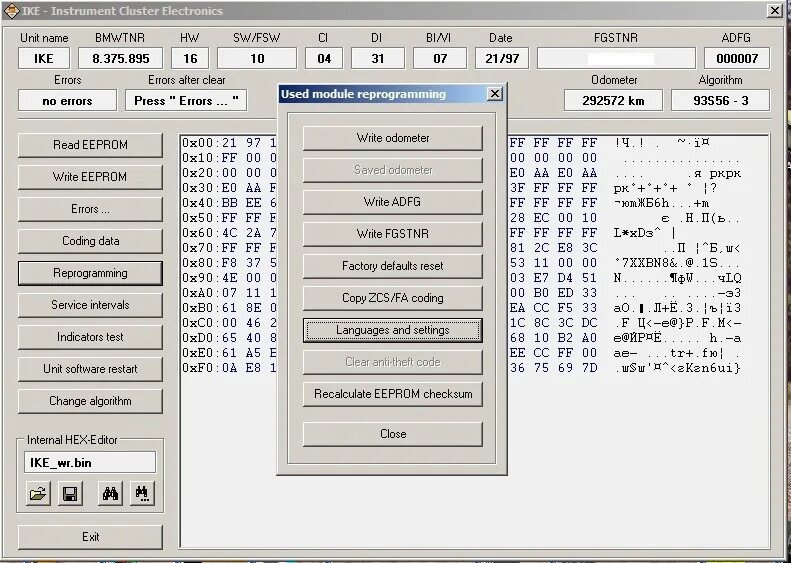Open Service intervals
Image resolution: width=791 pixels, height=563 pixels.
[x=90, y=305]
